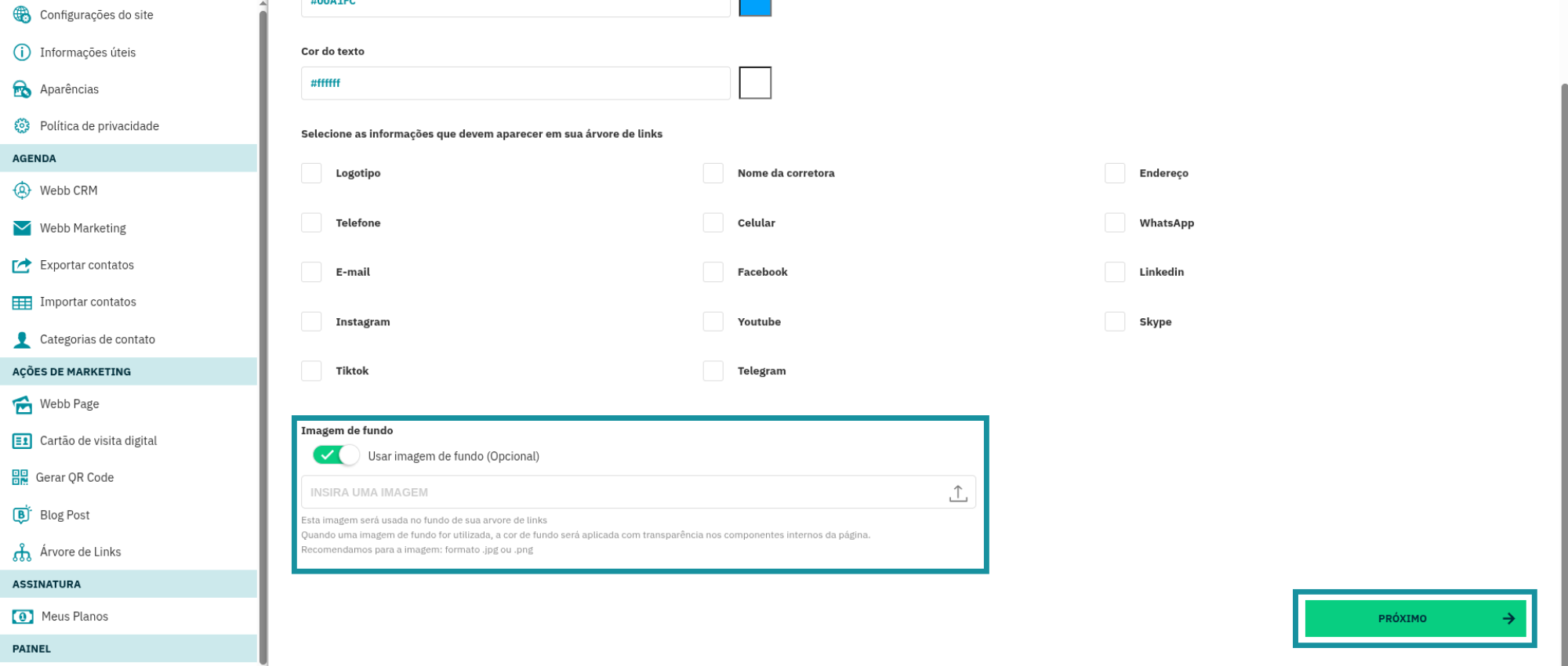Click the Cor do texto hex field
1568x666 pixels.
(515, 83)
